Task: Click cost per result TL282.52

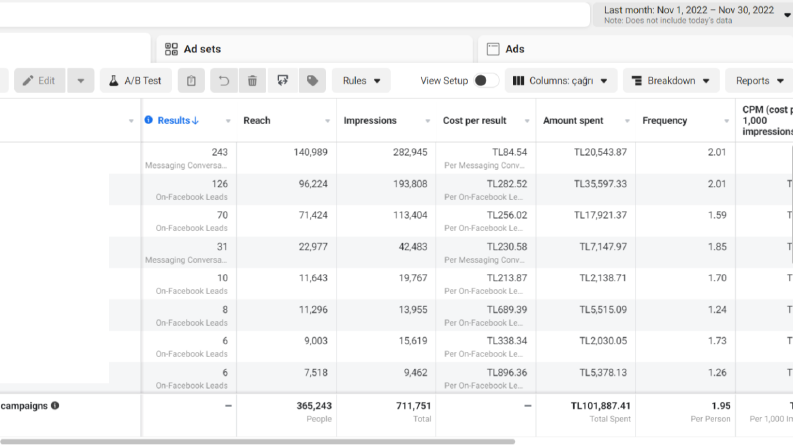Action: point(507,184)
